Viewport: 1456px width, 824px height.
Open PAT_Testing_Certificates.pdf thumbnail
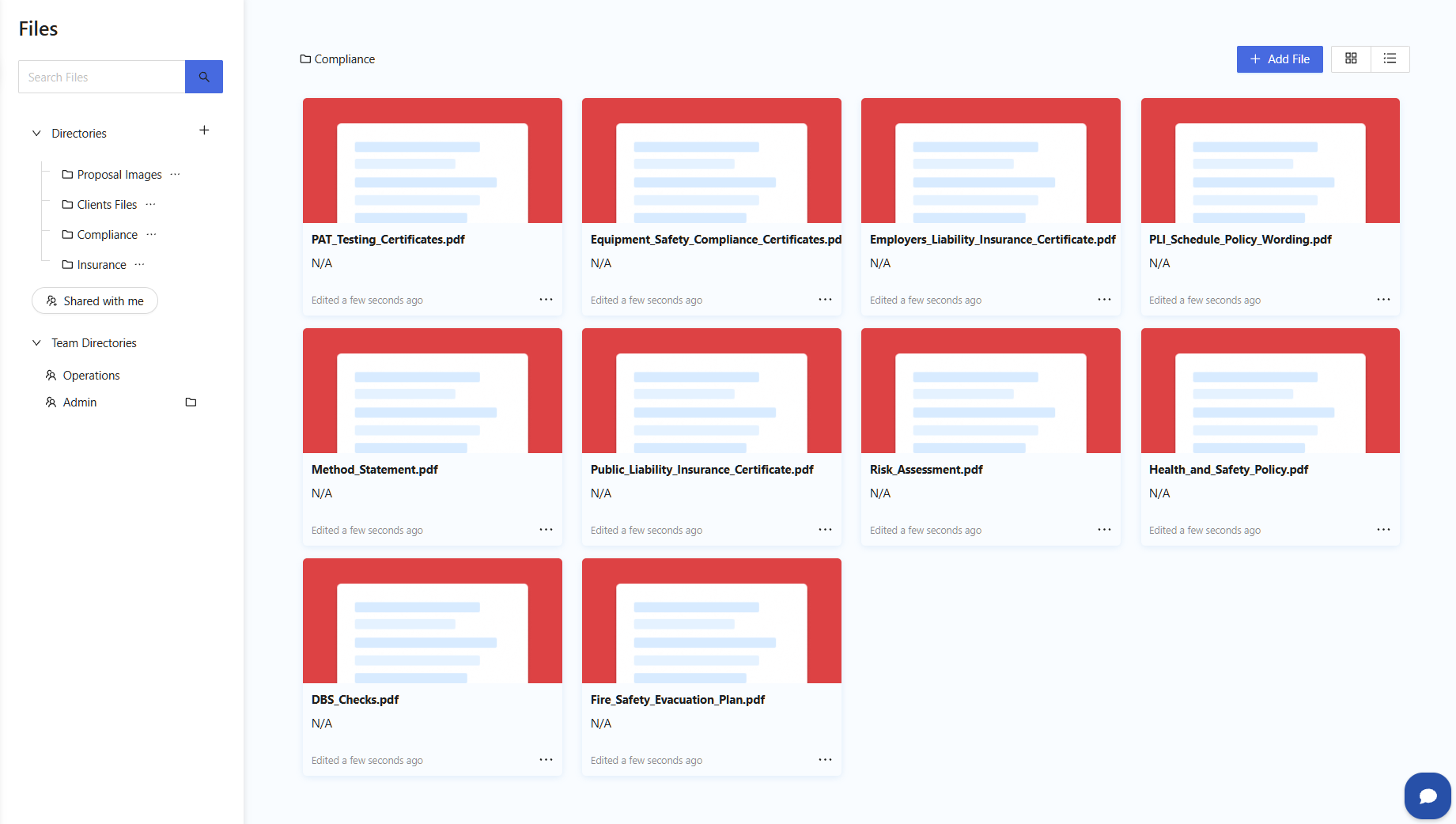(x=433, y=161)
